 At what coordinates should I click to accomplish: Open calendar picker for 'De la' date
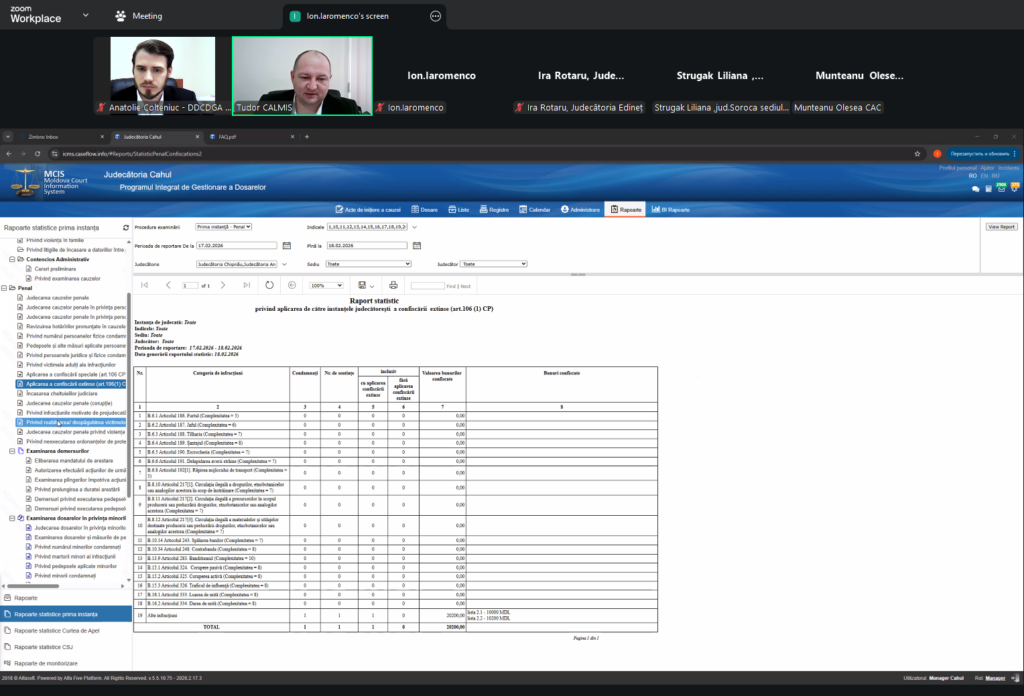click(284, 245)
